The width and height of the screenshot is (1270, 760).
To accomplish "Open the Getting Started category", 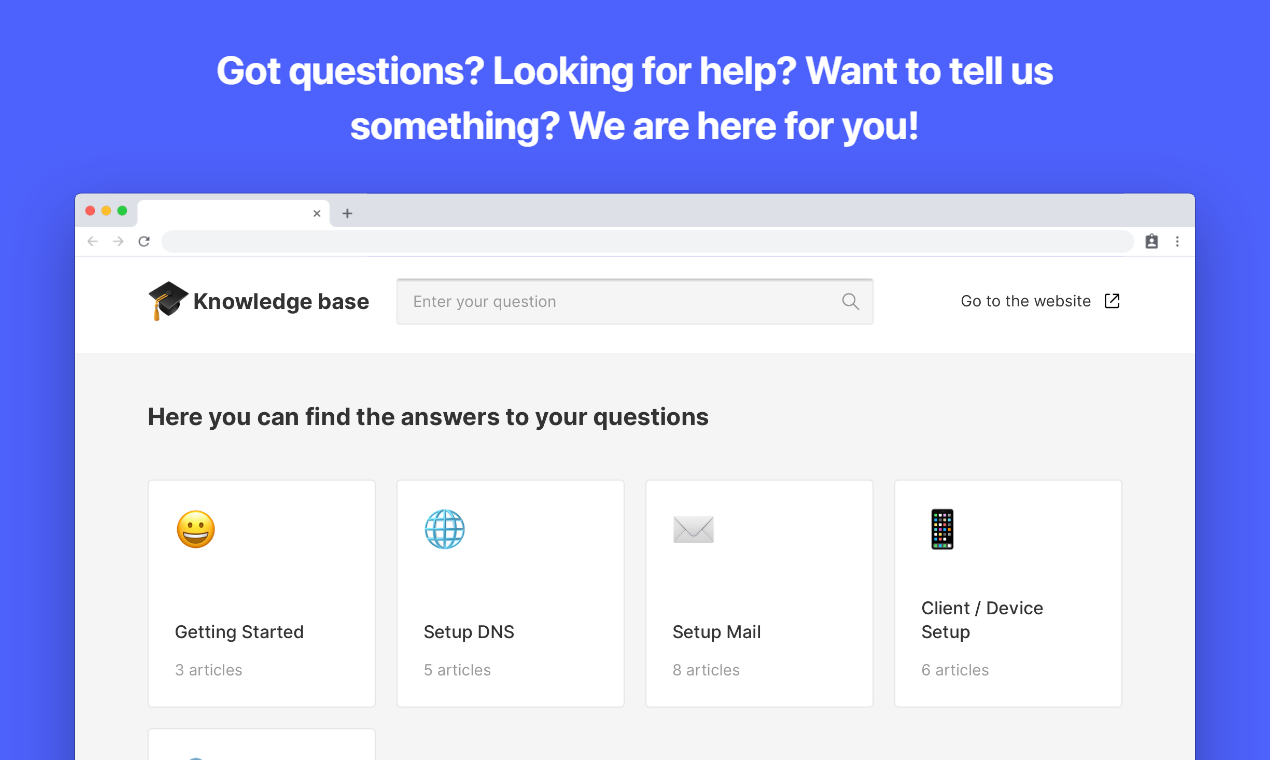I will tap(239, 632).
